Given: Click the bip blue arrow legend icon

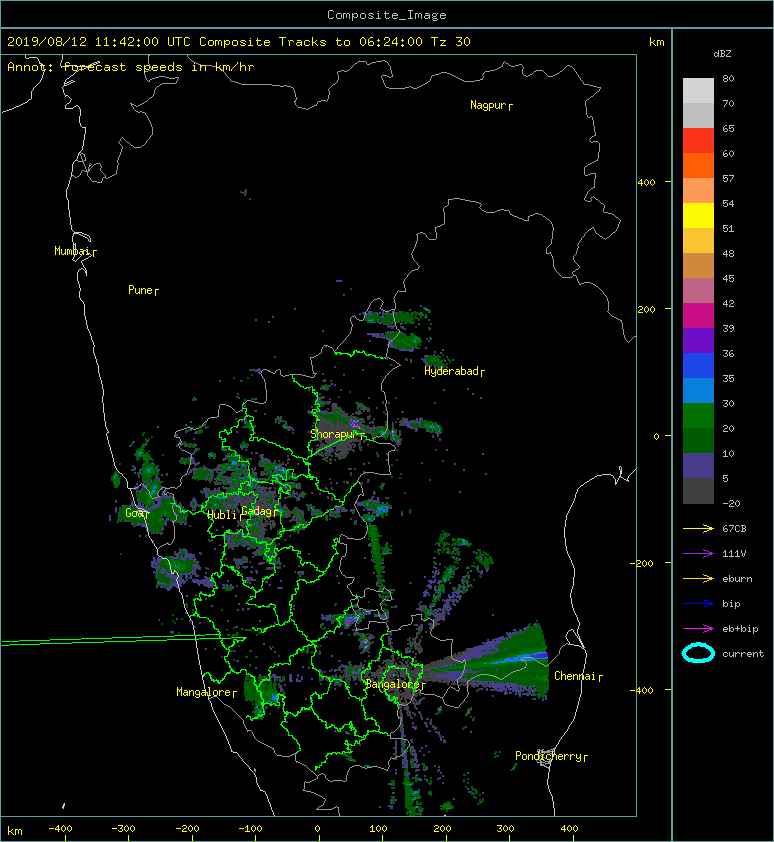Looking at the screenshot, I should [698, 604].
